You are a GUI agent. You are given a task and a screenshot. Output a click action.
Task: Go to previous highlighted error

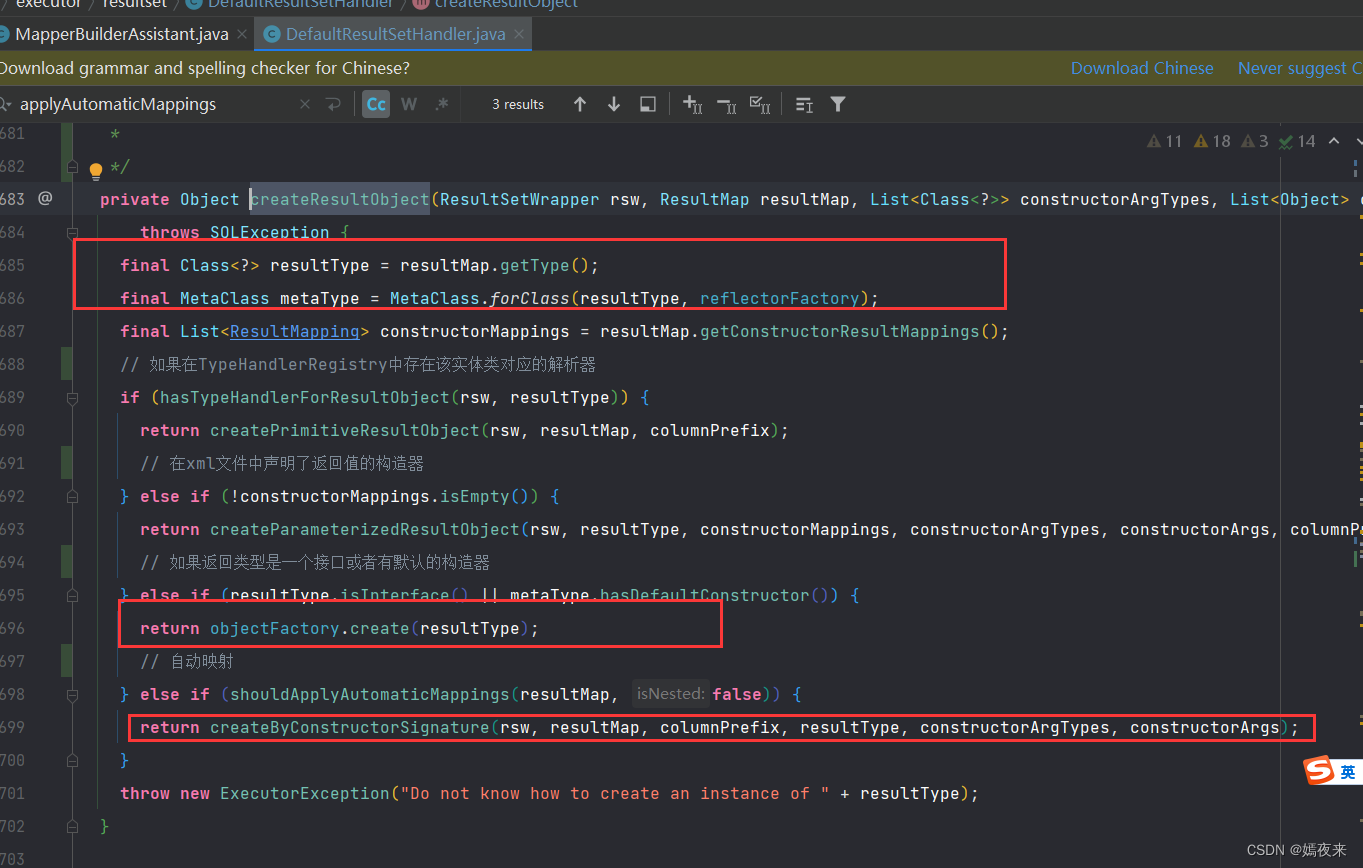click(x=1333, y=141)
